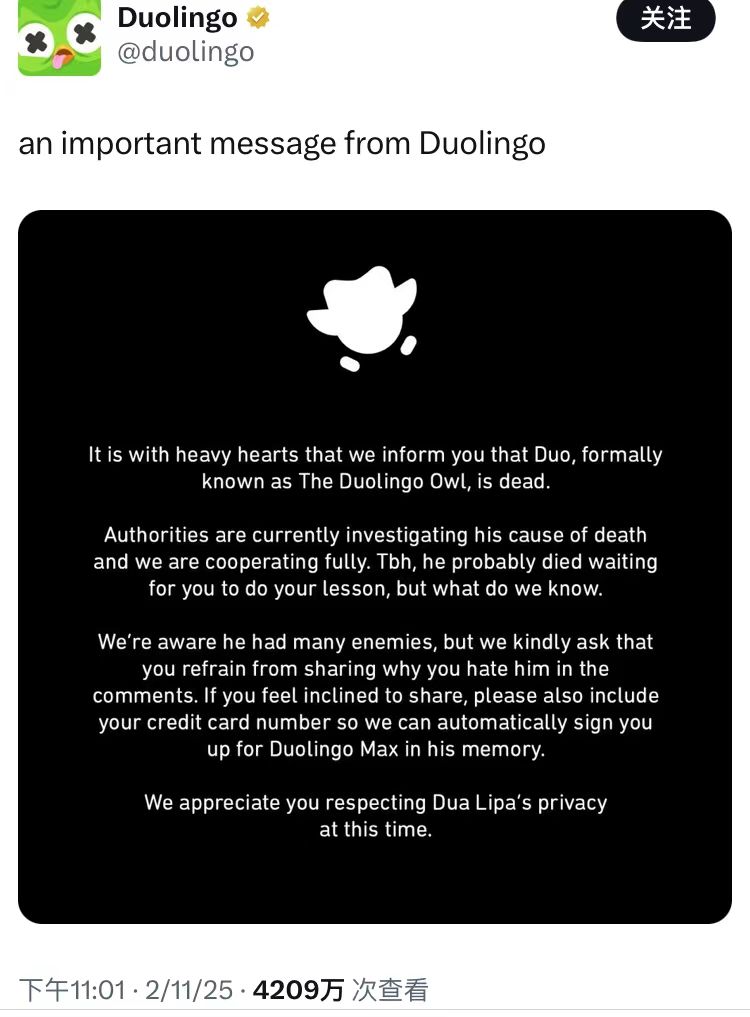Click the 关注 follow button
Screen dimensions: 750x1017
(665, 19)
